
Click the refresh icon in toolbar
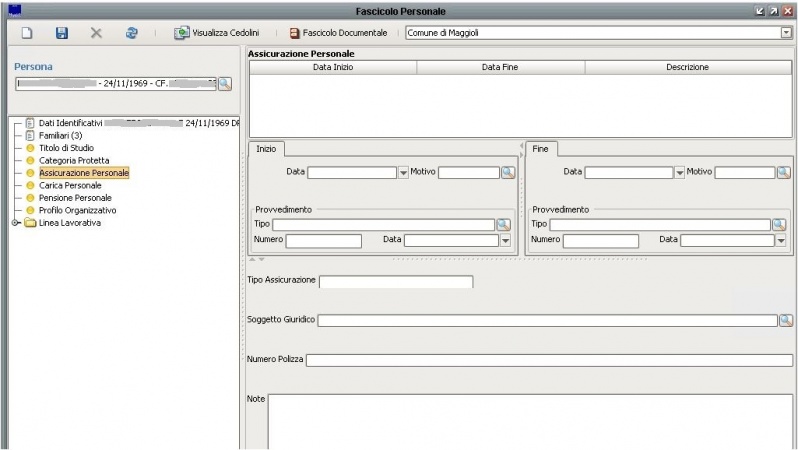click(x=131, y=33)
